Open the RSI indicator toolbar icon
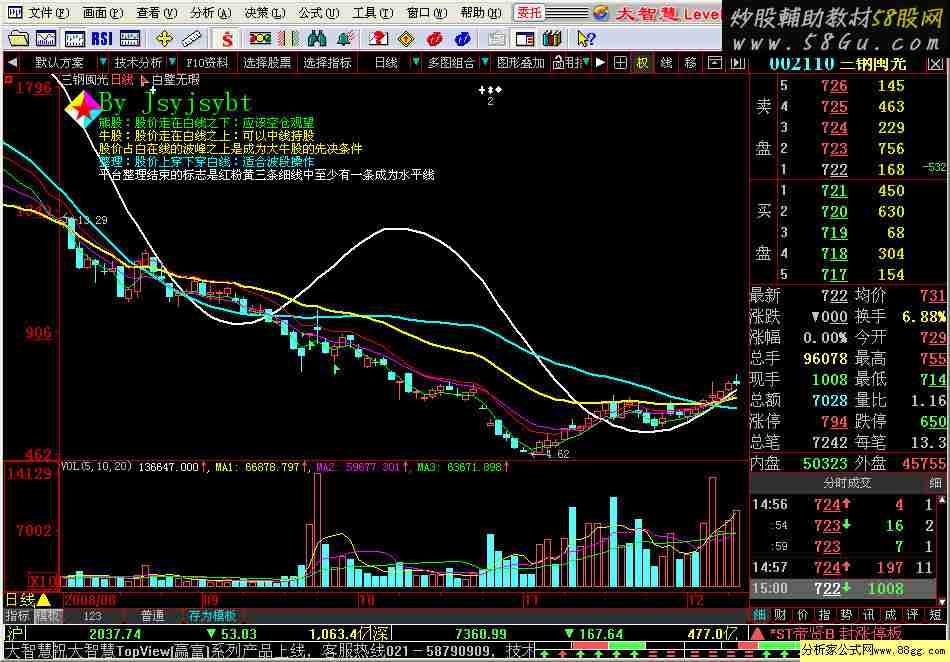The width and height of the screenshot is (950, 662). 102,39
